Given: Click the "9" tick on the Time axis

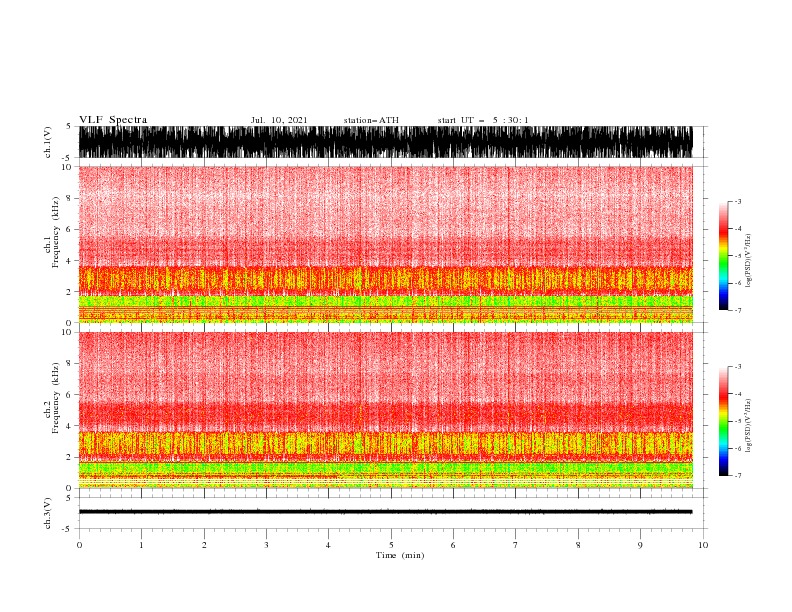Looking at the screenshot, I should pos(640,545).
